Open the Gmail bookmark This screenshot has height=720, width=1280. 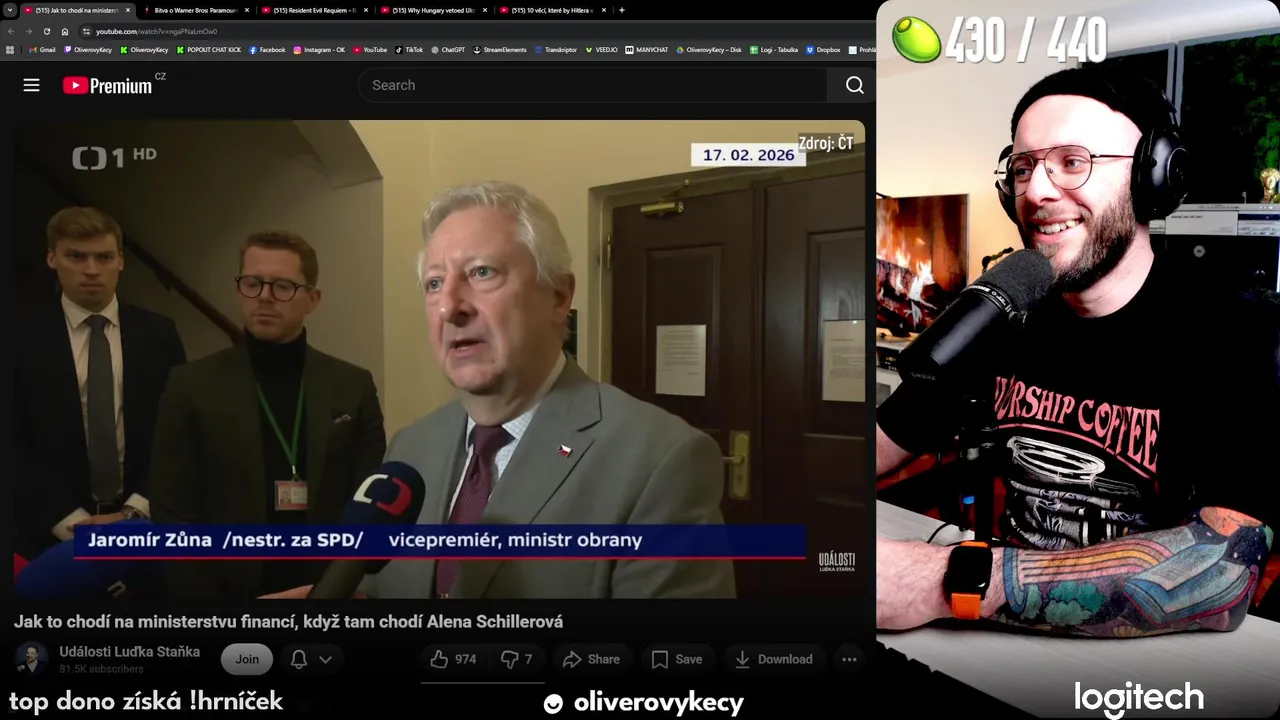(42, 49)
